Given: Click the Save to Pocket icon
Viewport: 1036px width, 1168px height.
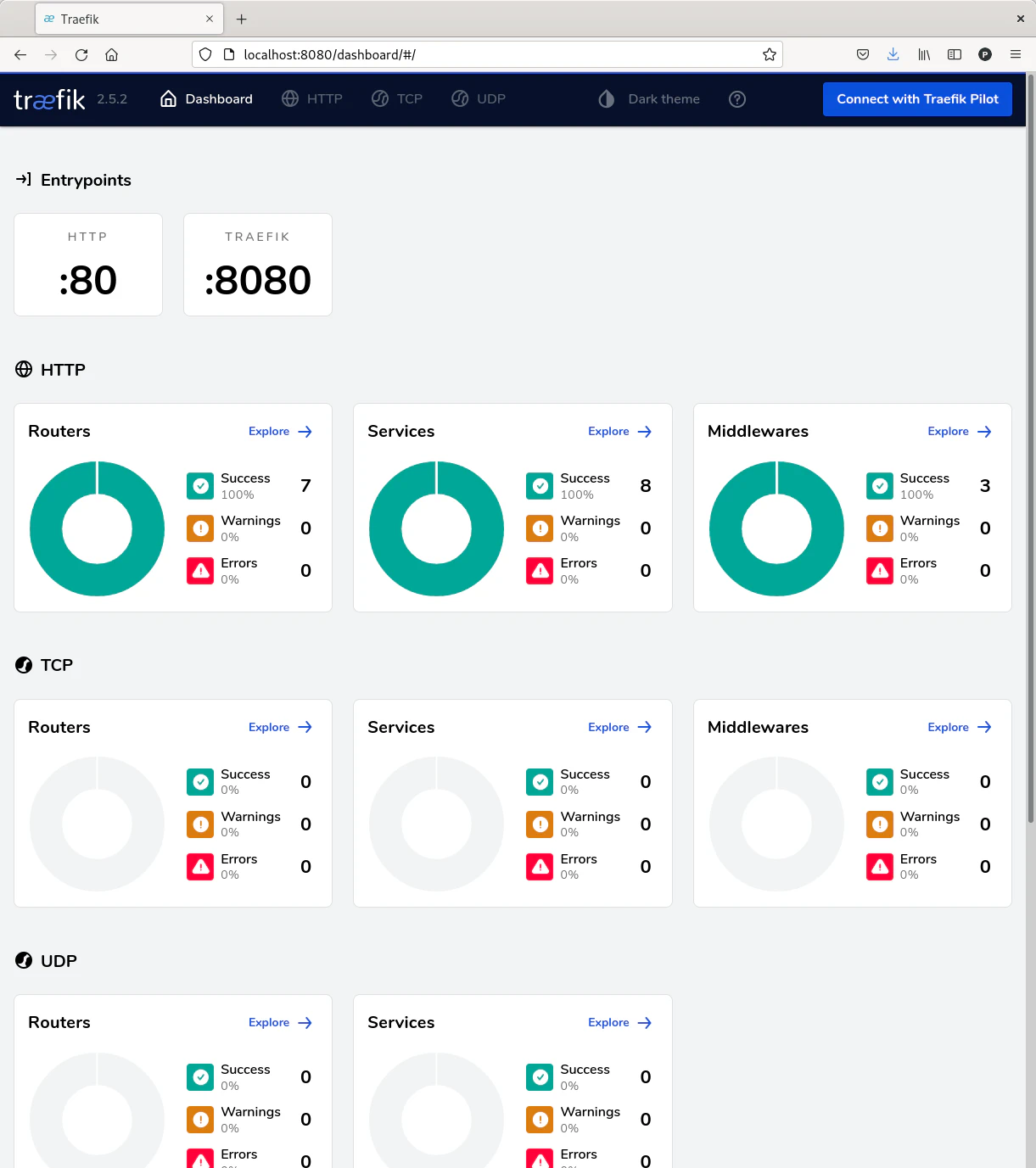Looking at the screenshot, I should [862, 54].
